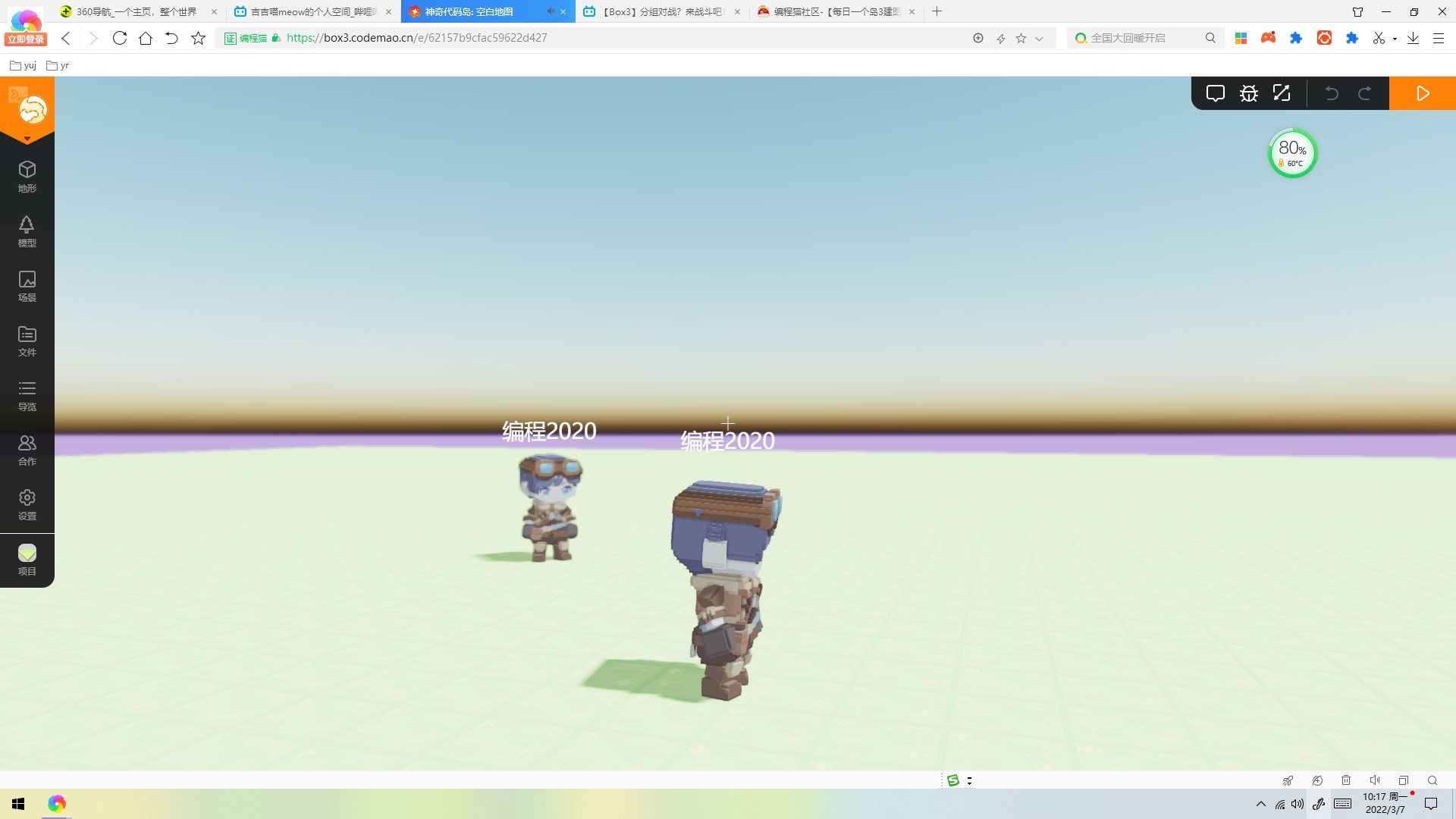Screen dimensions: 1456x819
Task: Mute the 神奇代码岛 tab audio
Action: coord(551,11)
